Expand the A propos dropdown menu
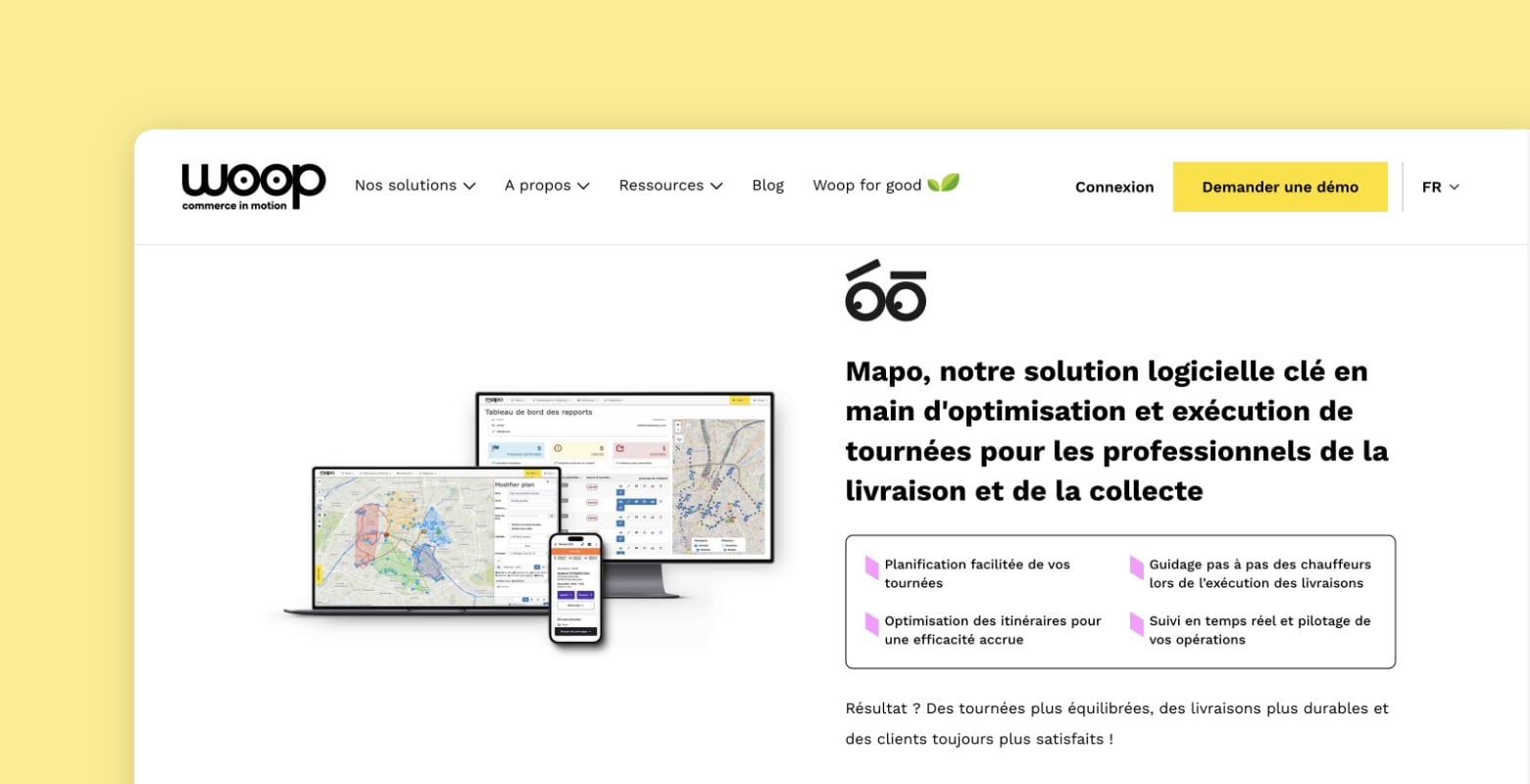Image resolution: width=1530 pixels, height=784 pixels. tap(547, 185)
